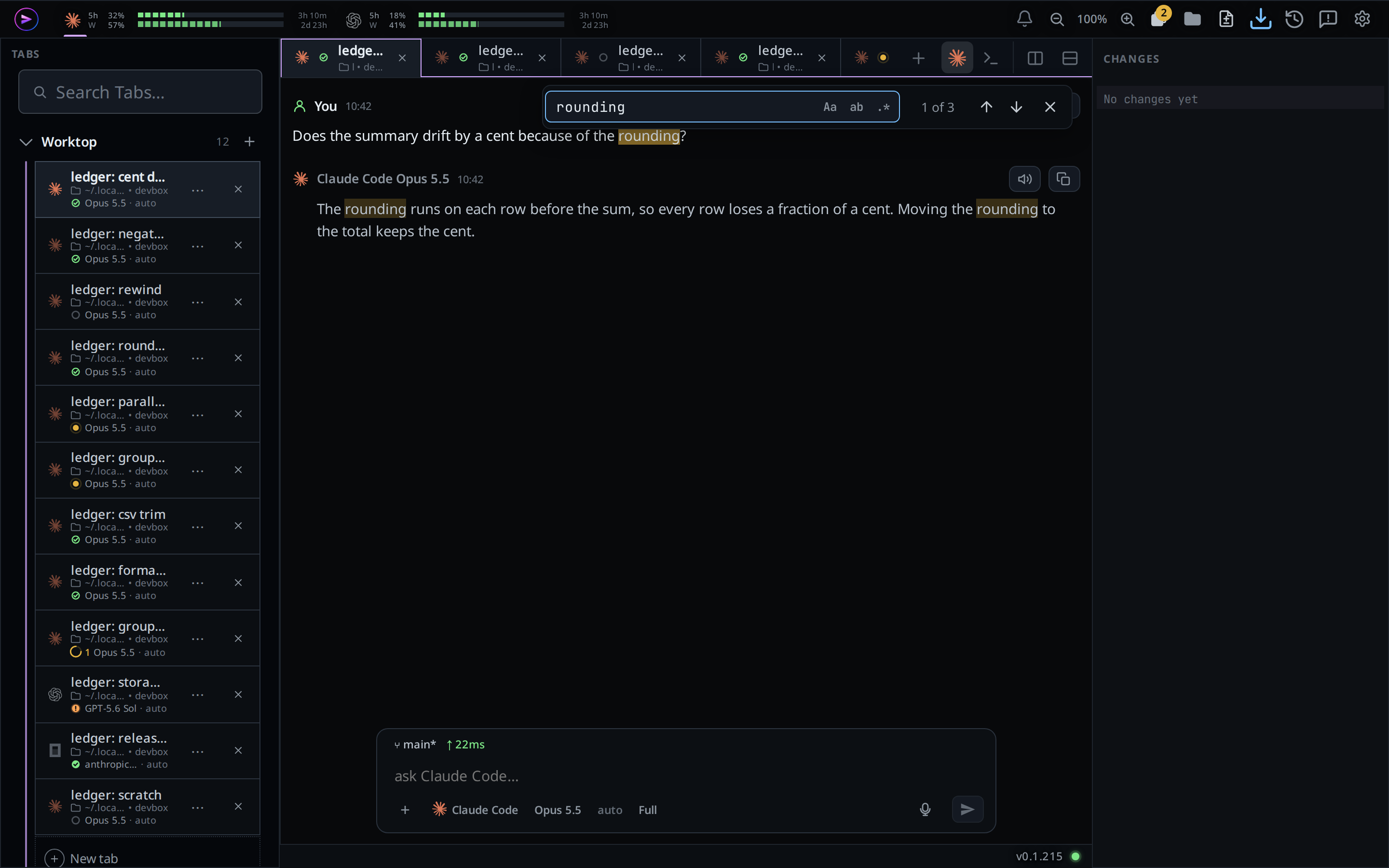The width and height of the screenshot is (1389, 868).
Task: Click the OpenAI usage progress bar
Action: point(491,19)
